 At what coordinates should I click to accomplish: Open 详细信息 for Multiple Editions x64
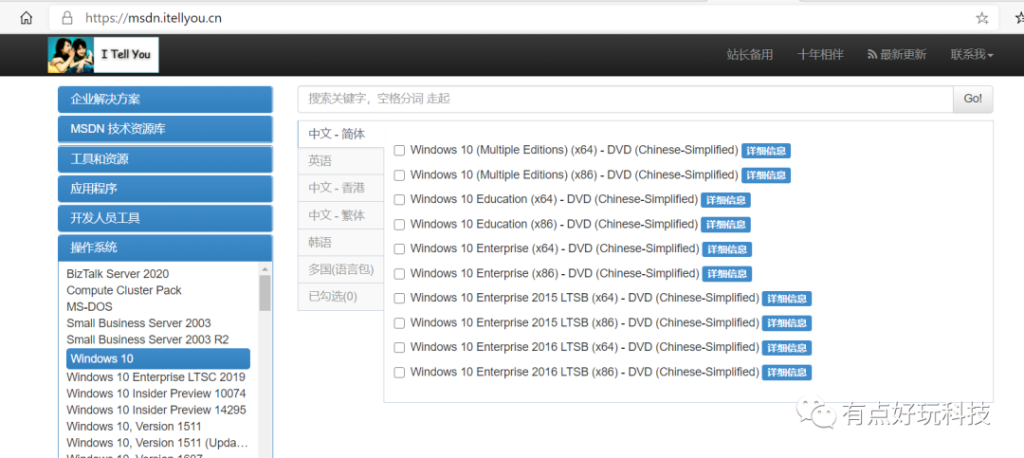point(766,151)
